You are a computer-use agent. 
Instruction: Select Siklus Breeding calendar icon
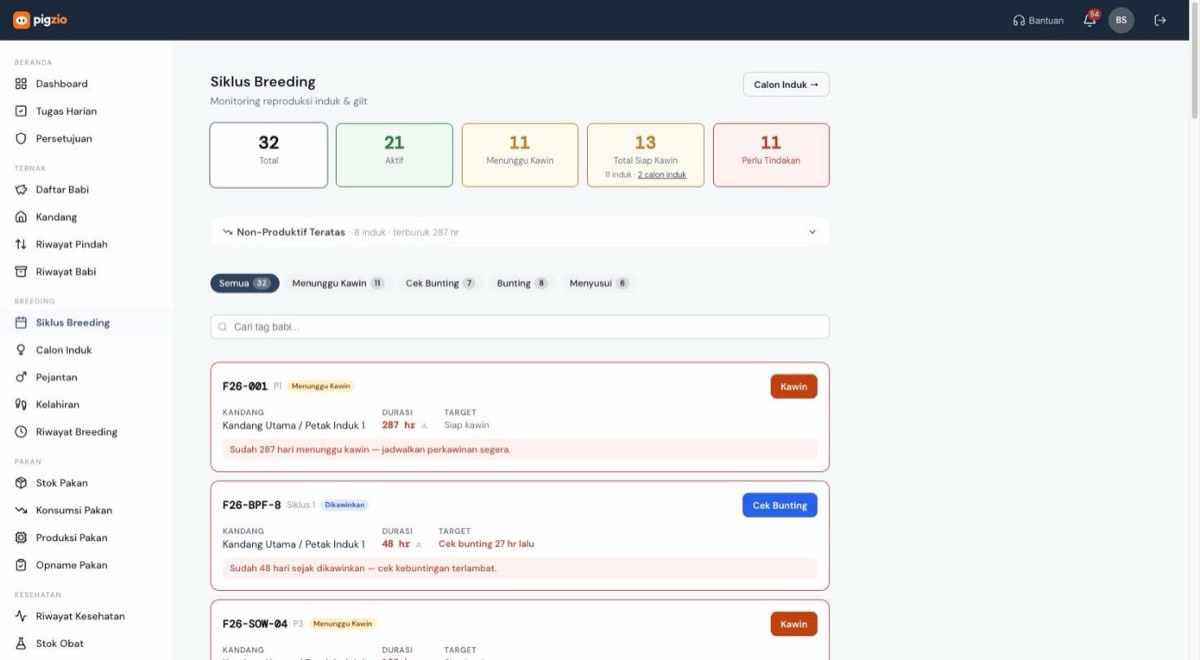pyautogui.click(x=21, y=323)
